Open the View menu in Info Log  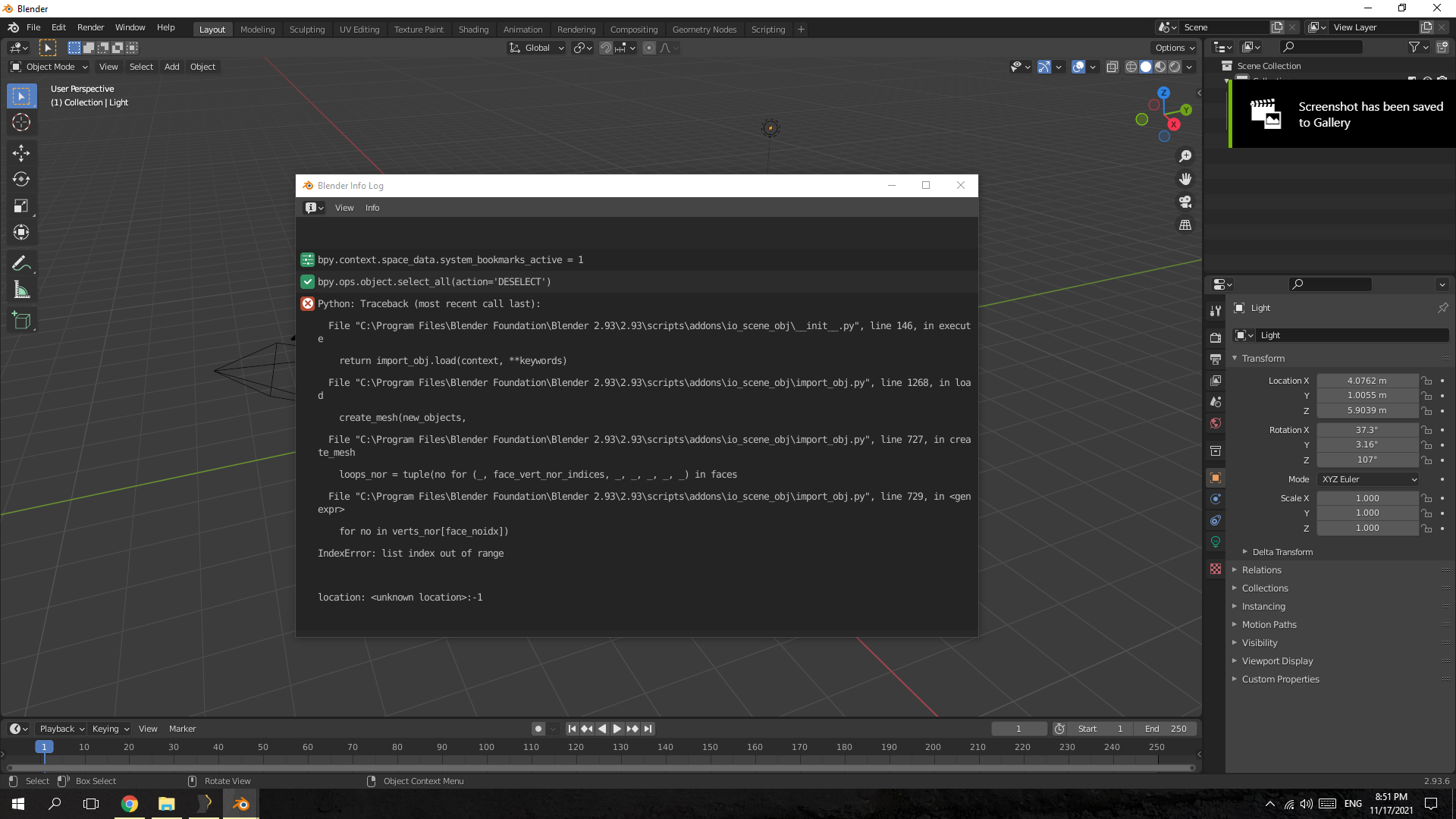coord(344,208)
